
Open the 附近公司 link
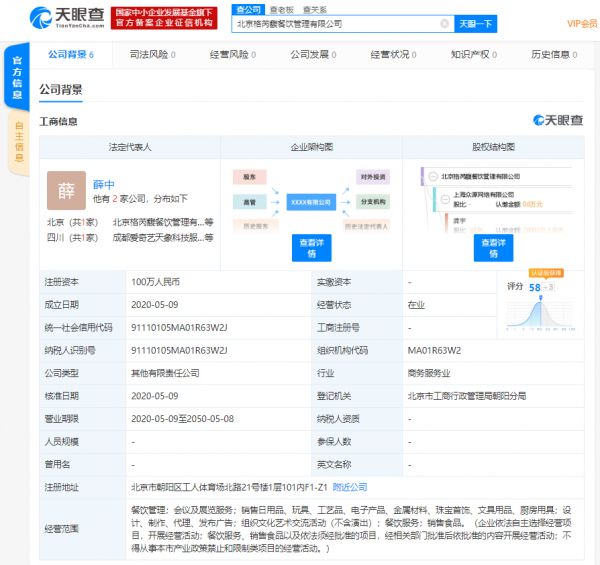tap(349, 487)
